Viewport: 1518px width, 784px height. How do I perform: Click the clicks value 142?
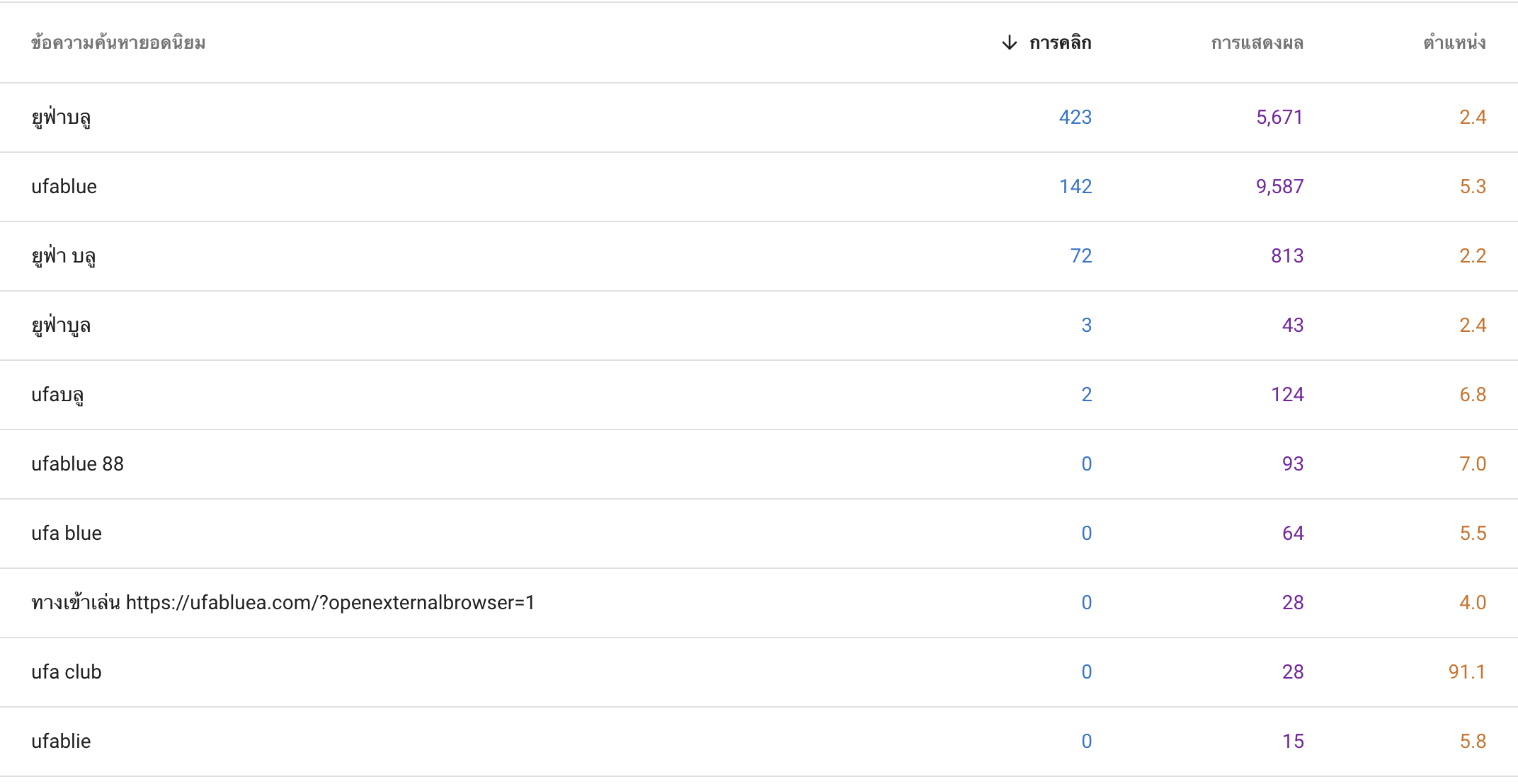(1075, 187)
